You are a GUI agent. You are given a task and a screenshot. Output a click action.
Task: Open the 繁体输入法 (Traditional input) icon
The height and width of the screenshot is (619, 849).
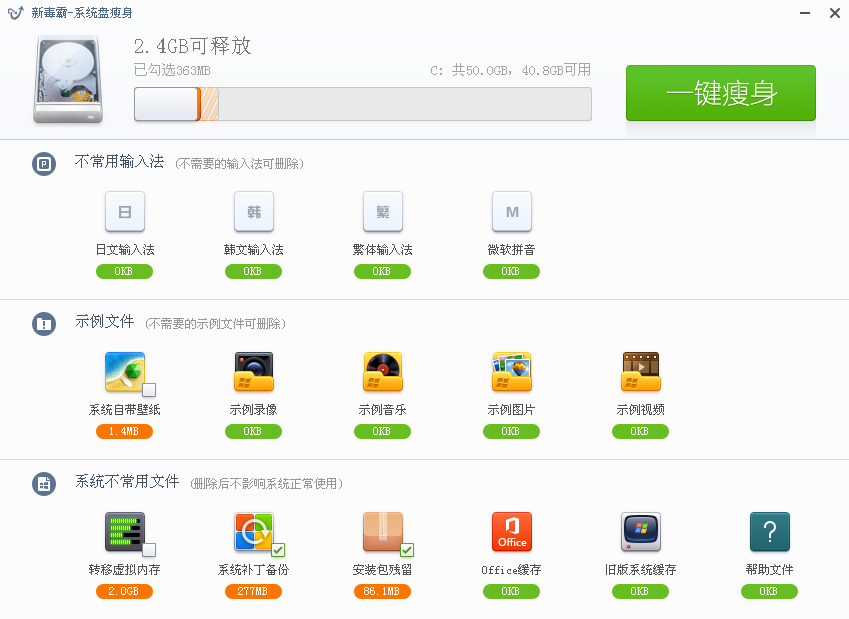tap(382, 211)
